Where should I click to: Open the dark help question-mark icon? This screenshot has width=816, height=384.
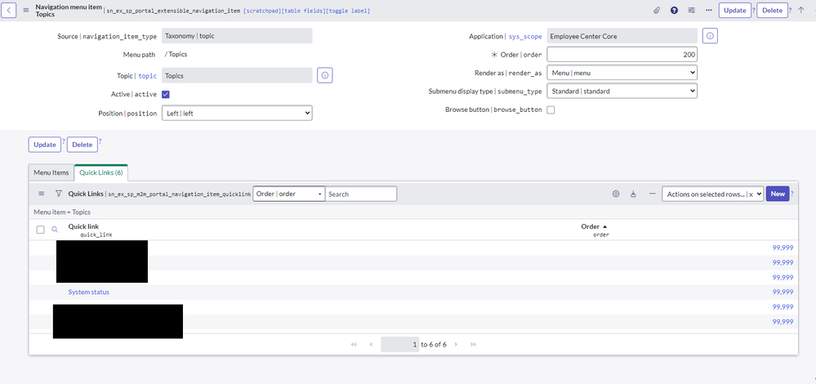pyautogui.click(x=674, y=10)
